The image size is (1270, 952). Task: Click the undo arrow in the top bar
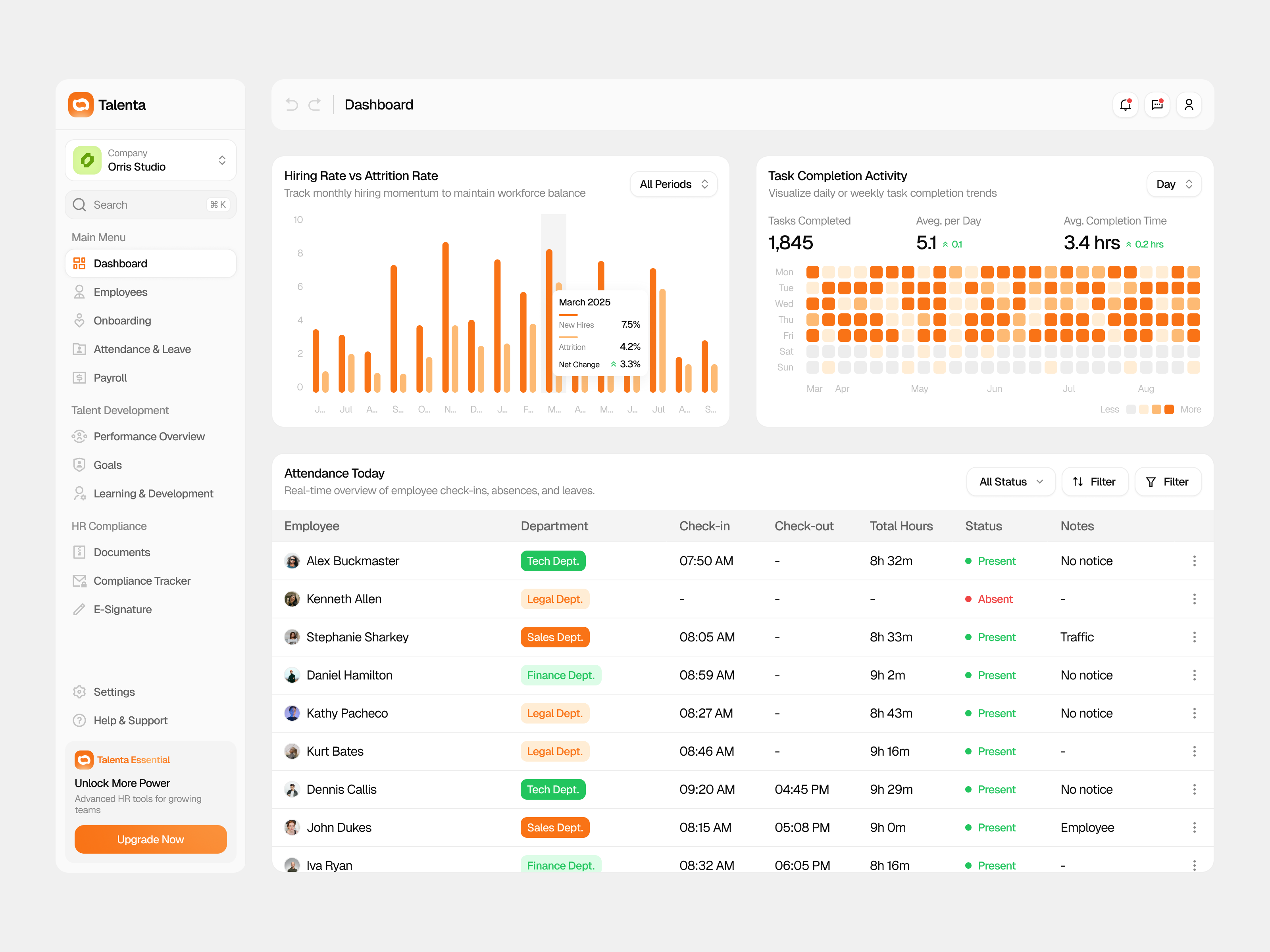pyautogui.click(x=292, y=104)
